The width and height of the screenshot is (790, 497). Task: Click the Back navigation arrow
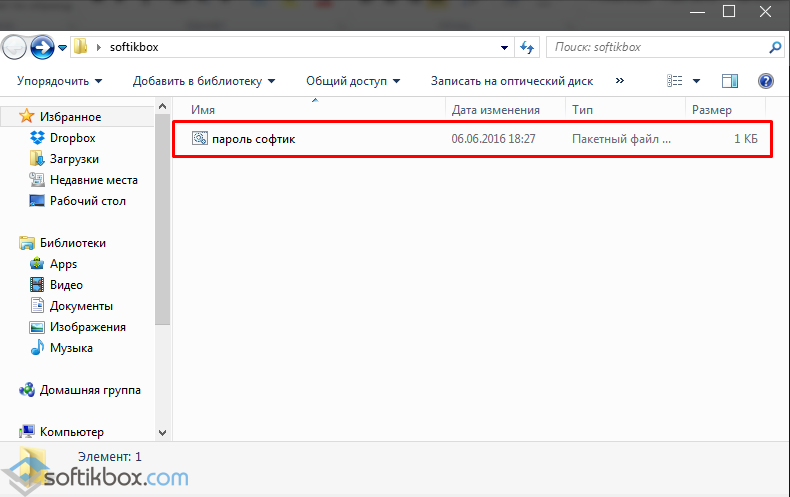pyautogui.click(x=14, y=46)
